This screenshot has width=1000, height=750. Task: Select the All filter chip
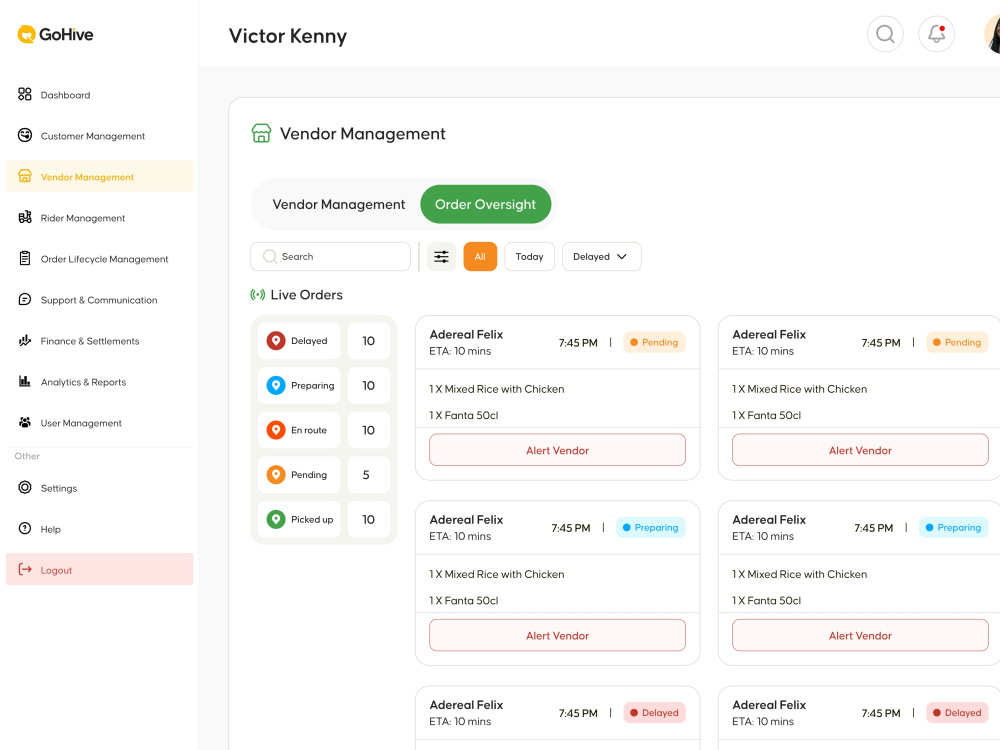[x=480, y=256]
